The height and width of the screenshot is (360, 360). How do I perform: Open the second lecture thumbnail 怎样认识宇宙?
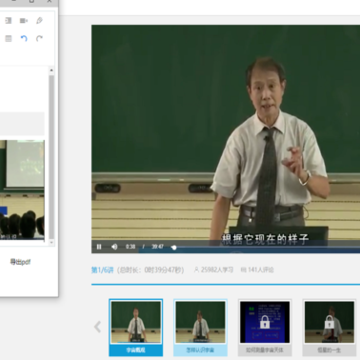tap(200, 322)
